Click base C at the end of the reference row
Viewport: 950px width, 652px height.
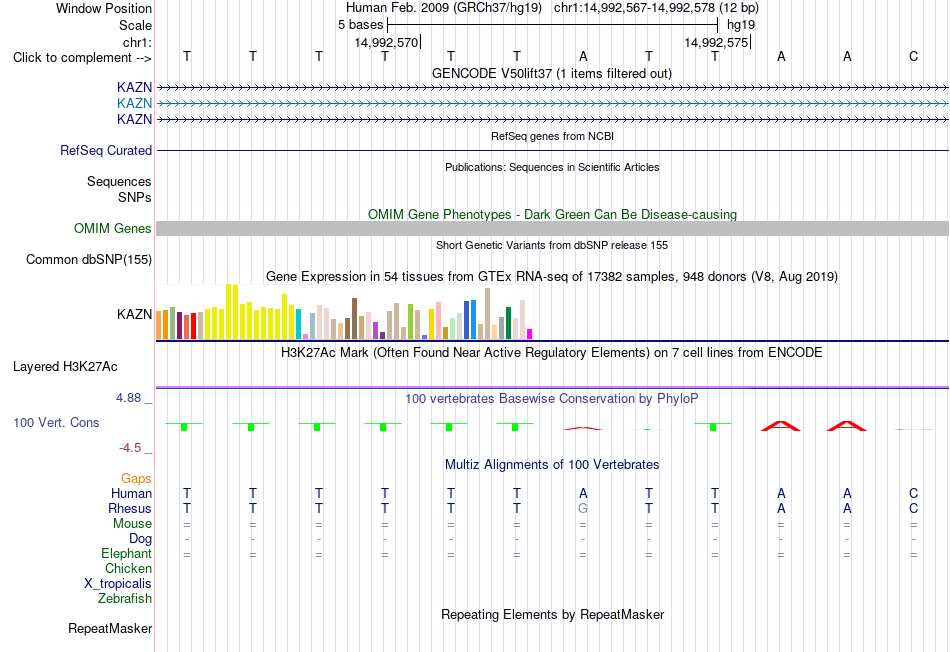913,56
